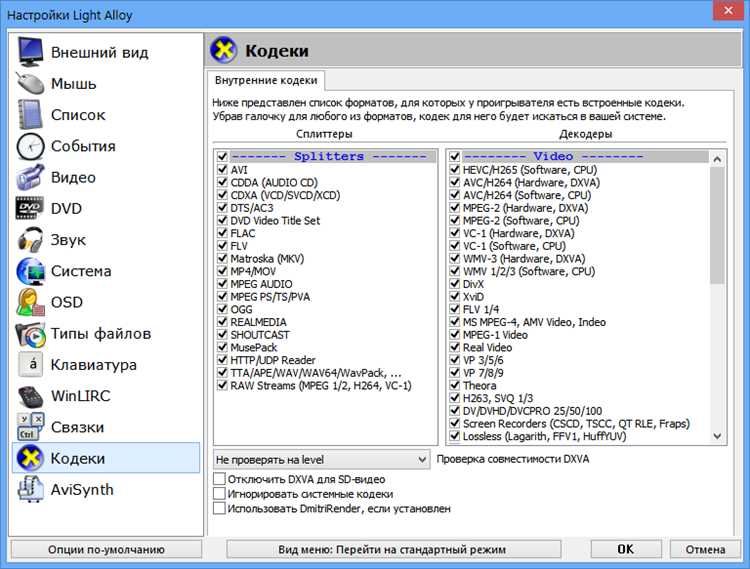Click the Кодеки header icon
The image size is (750, 569).
224,50
